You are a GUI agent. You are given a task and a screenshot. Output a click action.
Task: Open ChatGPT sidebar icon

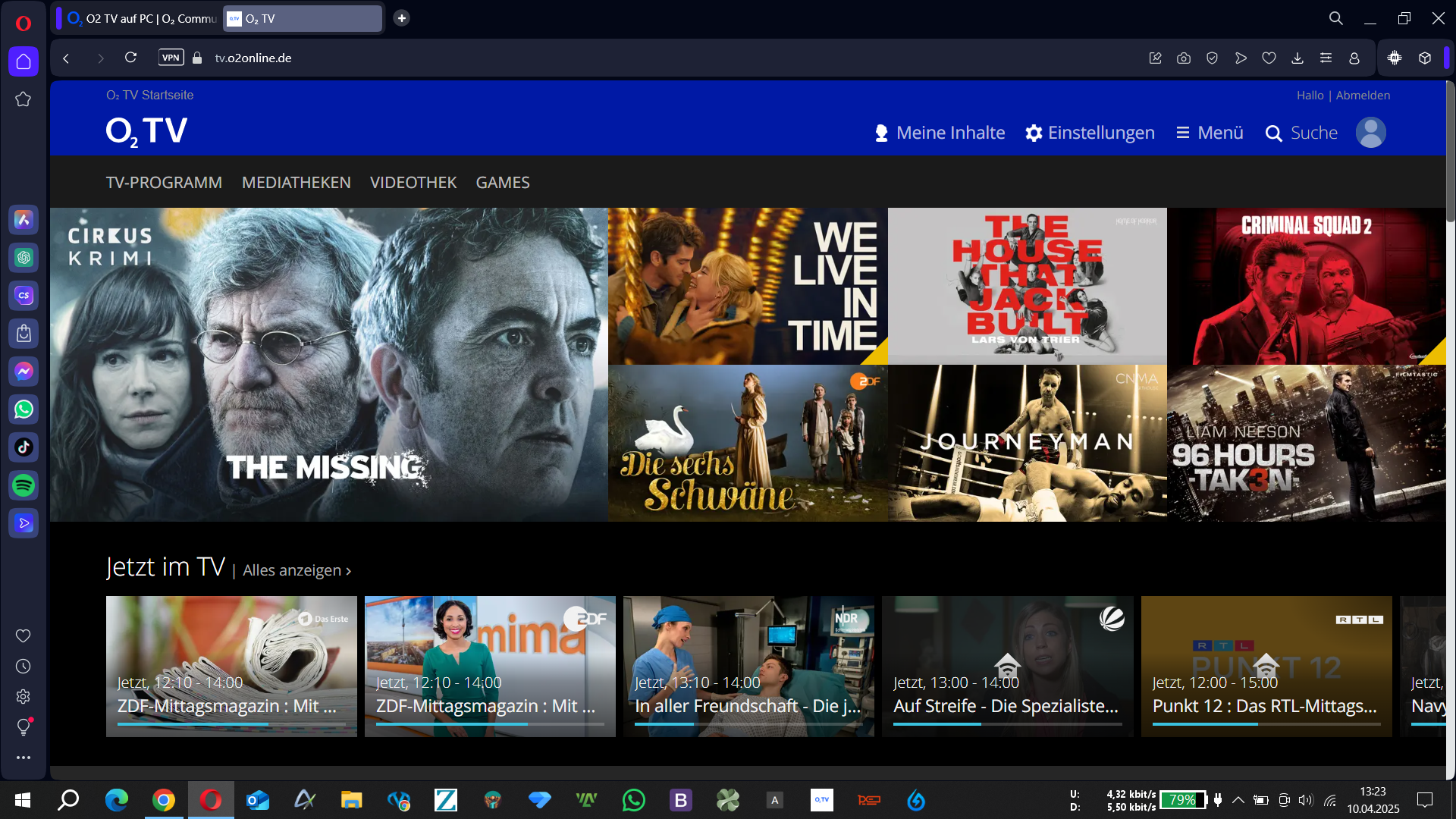coord(24,258)
